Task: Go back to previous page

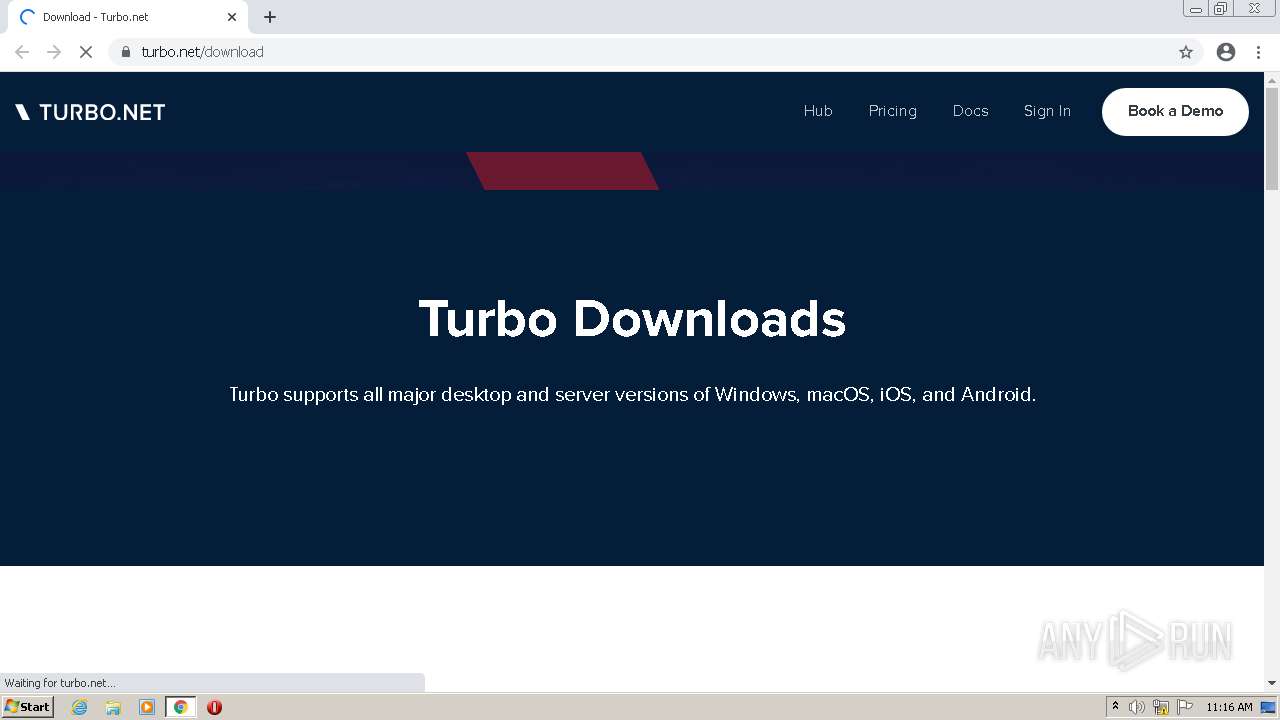Action: [x=22, y=52]
